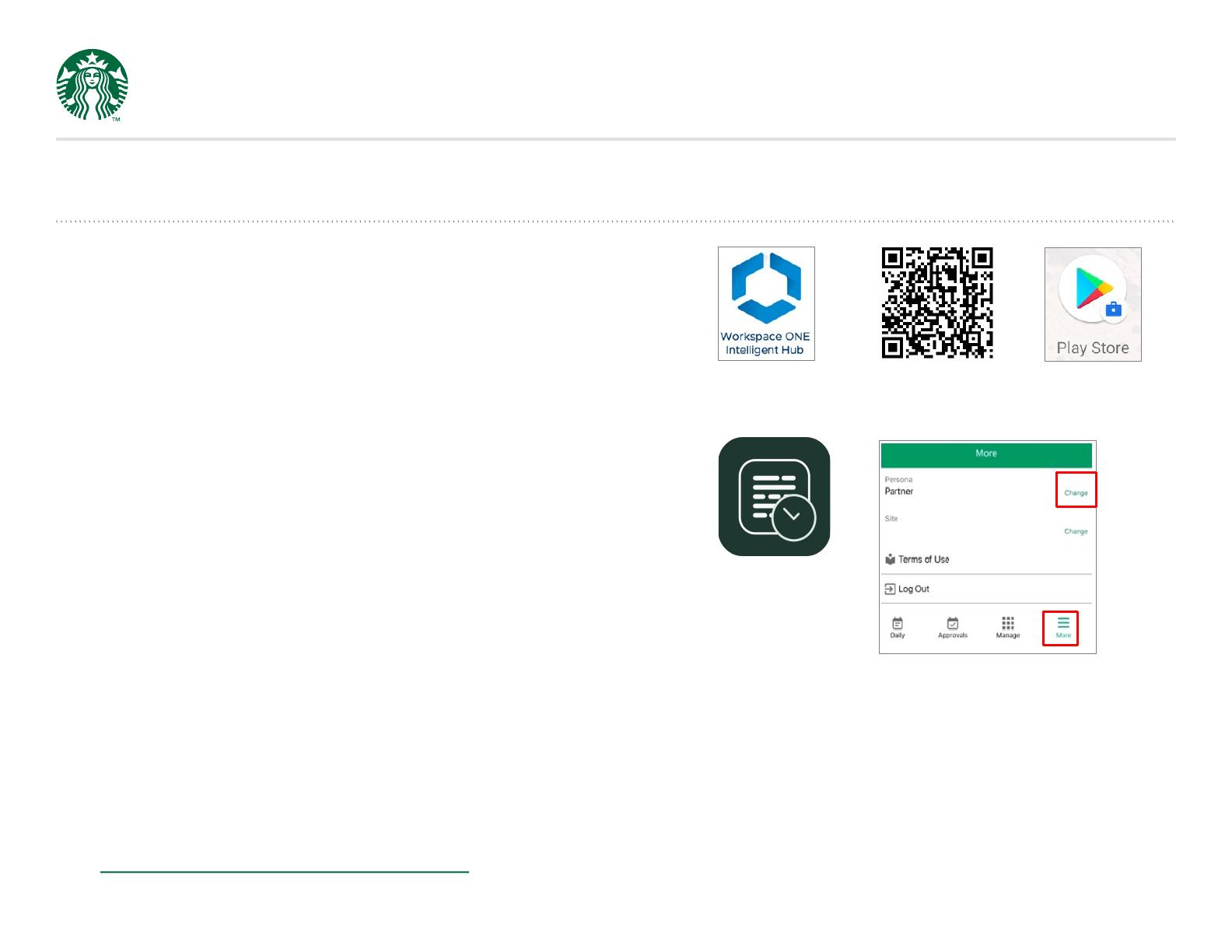
Task: Switch to the Daily tab
Action: [898, 628]
